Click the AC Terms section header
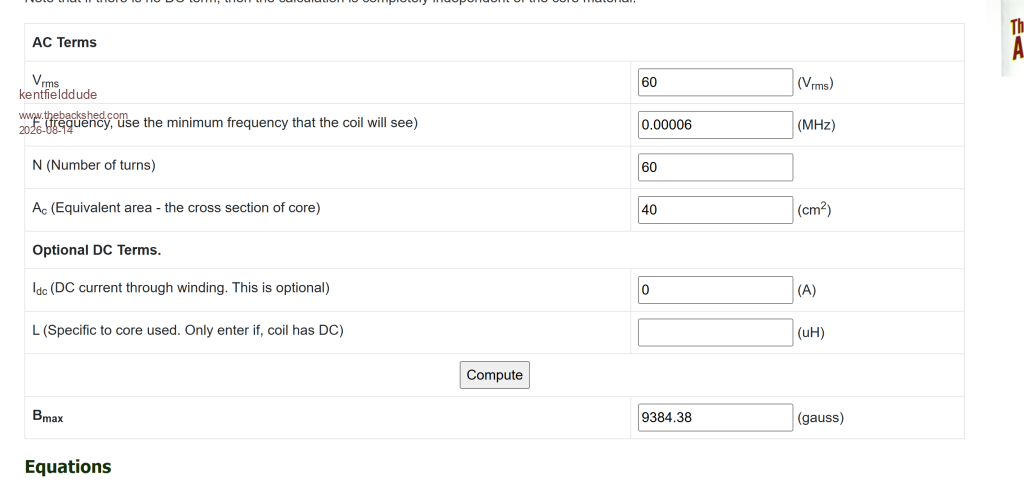1024x491 pixels. 64,42
